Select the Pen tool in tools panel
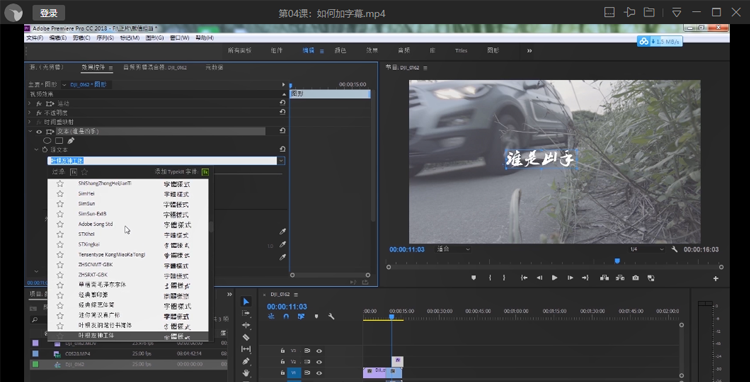750x382 pixels. 246,361
